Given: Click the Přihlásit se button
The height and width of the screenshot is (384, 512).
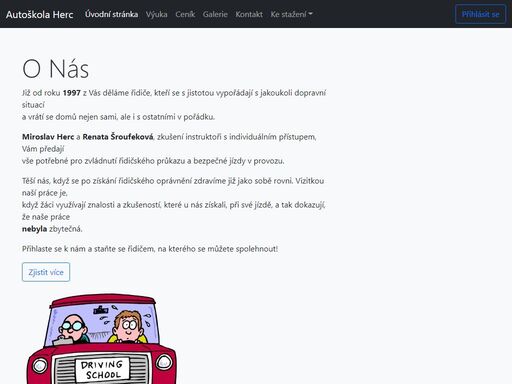Looking at the screenshot, I should click(x=480, y=14).
